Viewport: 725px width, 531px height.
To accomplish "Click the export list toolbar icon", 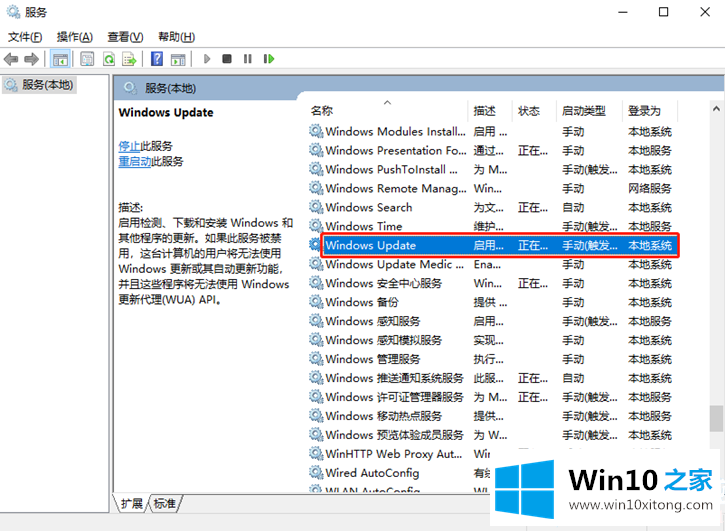I will pos(129,59).
